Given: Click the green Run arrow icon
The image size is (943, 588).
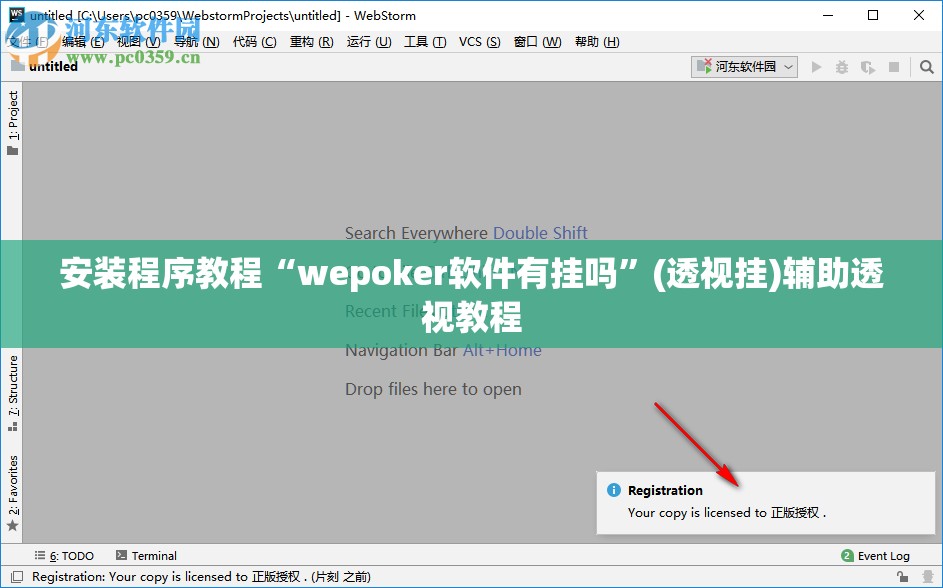Looking at the screenshot, I should [816, 67].
